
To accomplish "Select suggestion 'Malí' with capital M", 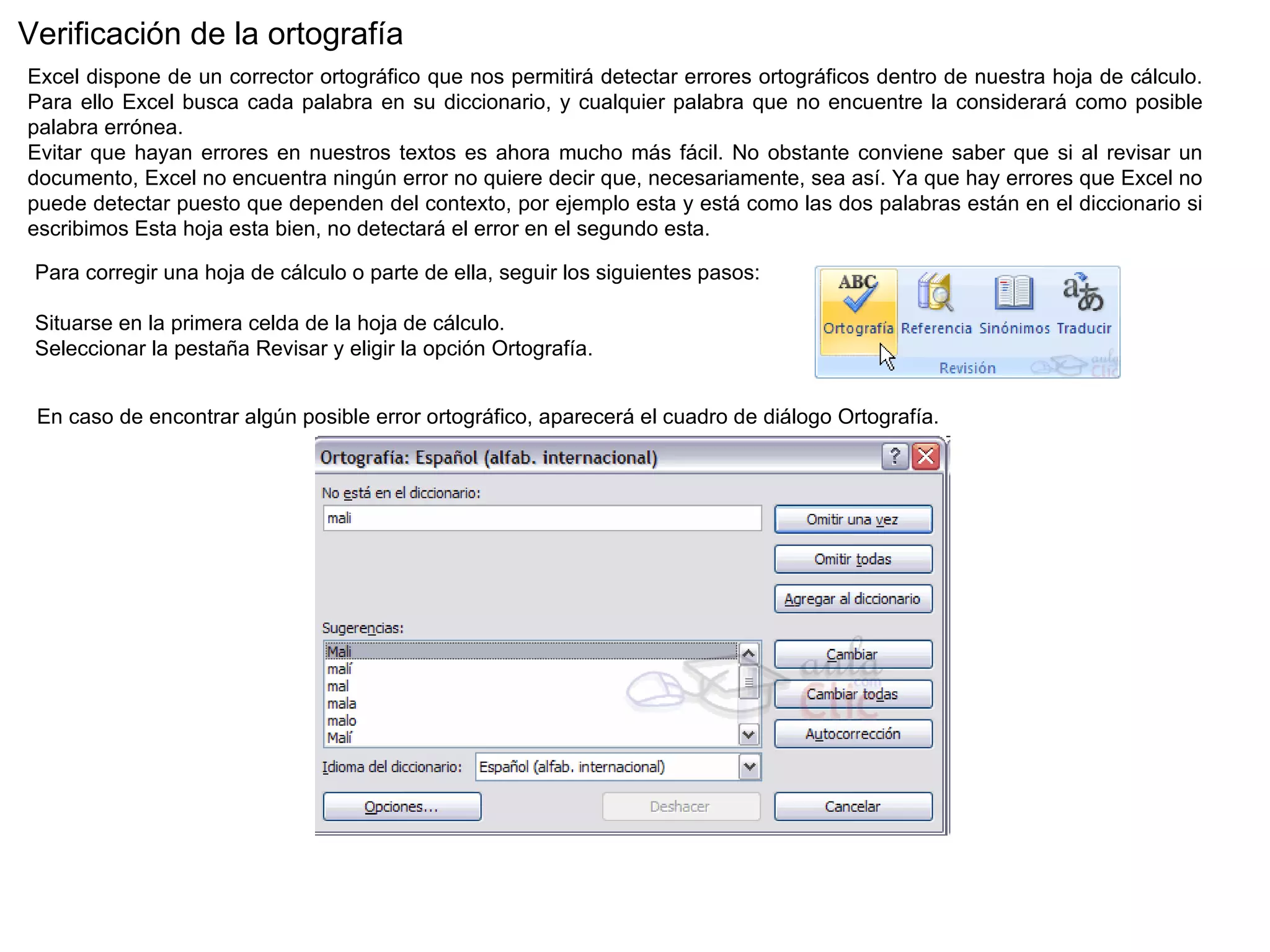I will tap(531, 738).
